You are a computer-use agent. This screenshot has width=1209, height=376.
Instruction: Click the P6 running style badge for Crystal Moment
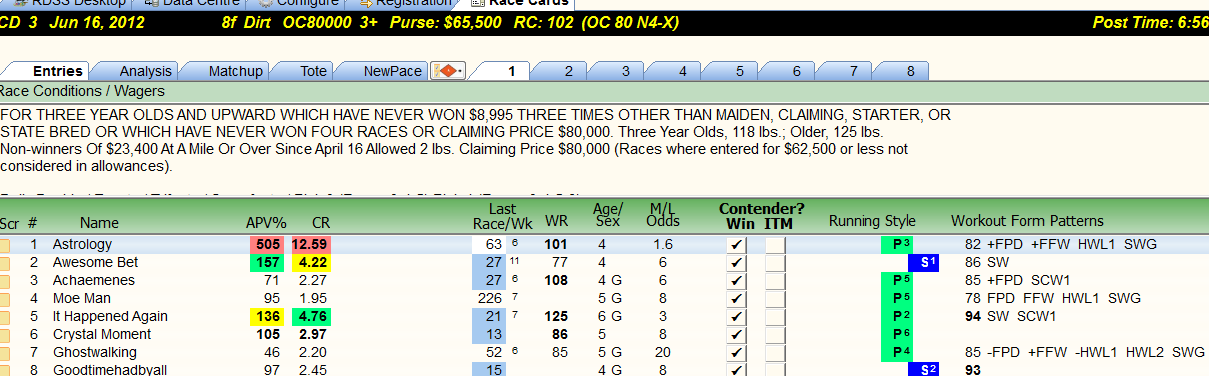pyautogui.click(x=896, y=334)
